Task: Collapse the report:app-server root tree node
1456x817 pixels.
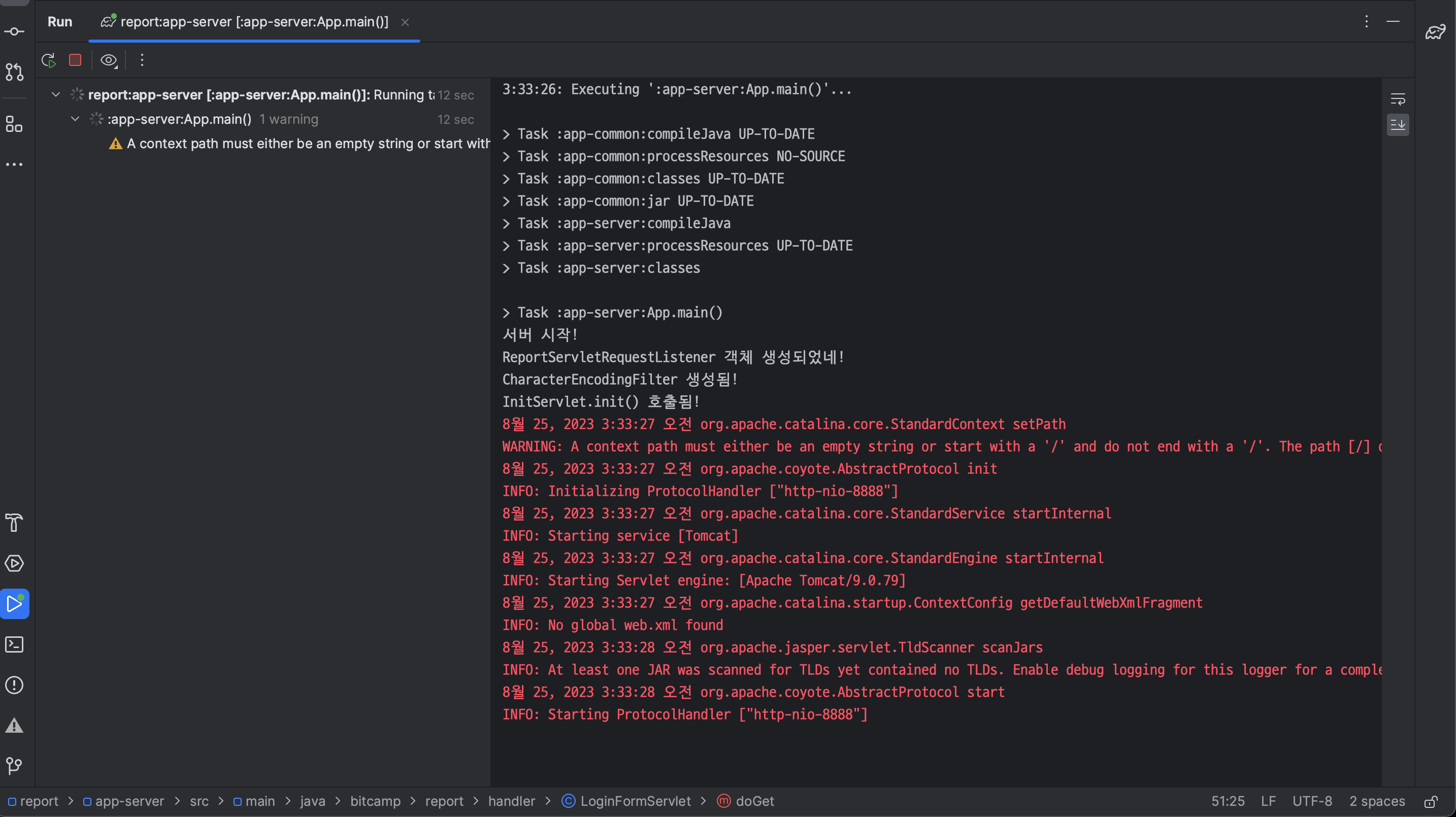Action: 56,94
